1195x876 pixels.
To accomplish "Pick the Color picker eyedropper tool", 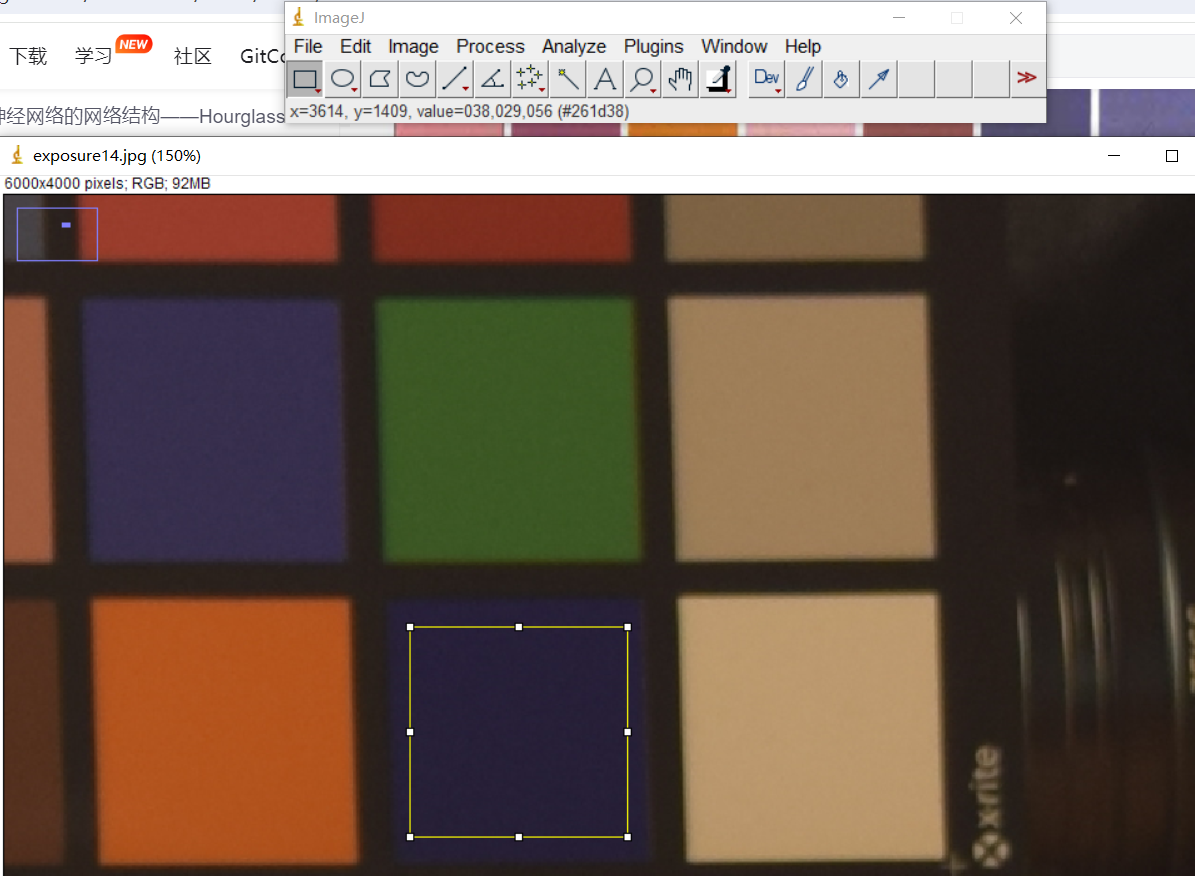I will point(717,79).
